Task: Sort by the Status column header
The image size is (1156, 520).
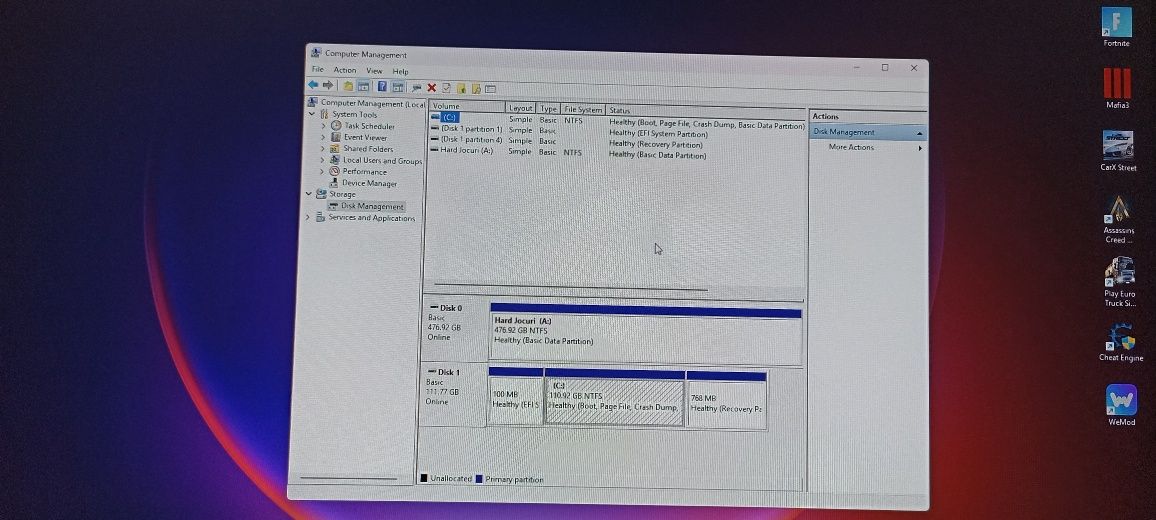Action: [705, 111]
